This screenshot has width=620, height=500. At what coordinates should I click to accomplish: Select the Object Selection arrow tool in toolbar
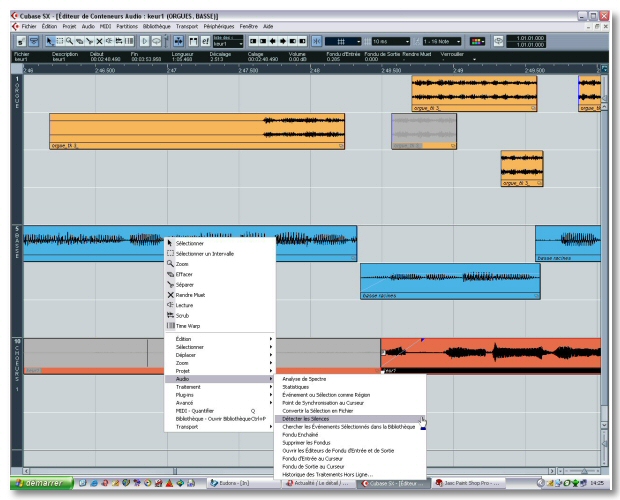tap(49, 41)
